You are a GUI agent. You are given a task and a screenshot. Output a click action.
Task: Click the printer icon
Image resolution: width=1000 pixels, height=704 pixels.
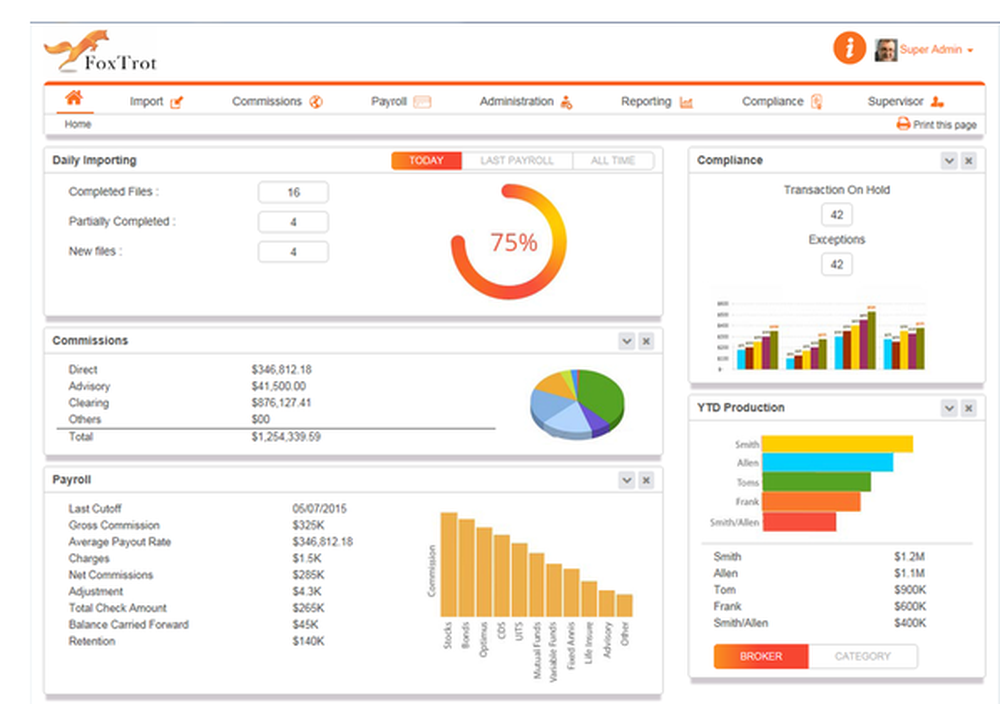coord(903,124)
